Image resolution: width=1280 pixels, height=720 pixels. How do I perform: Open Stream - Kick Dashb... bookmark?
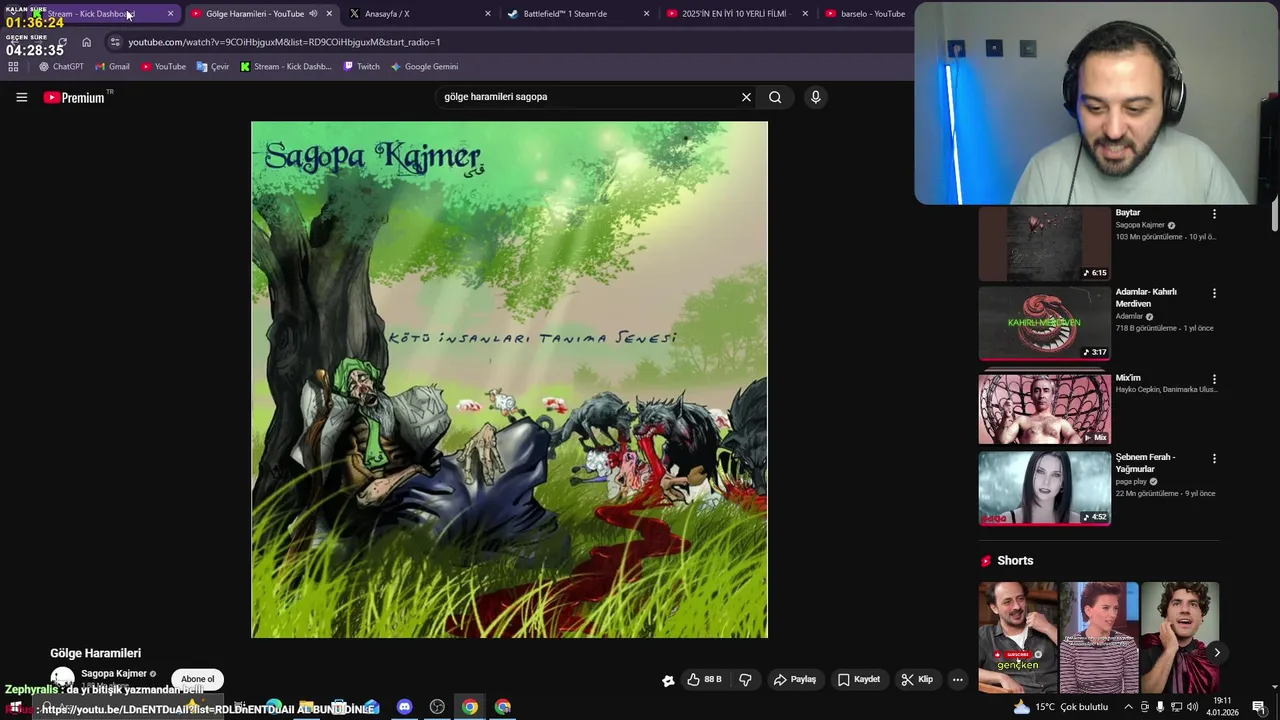286,67
